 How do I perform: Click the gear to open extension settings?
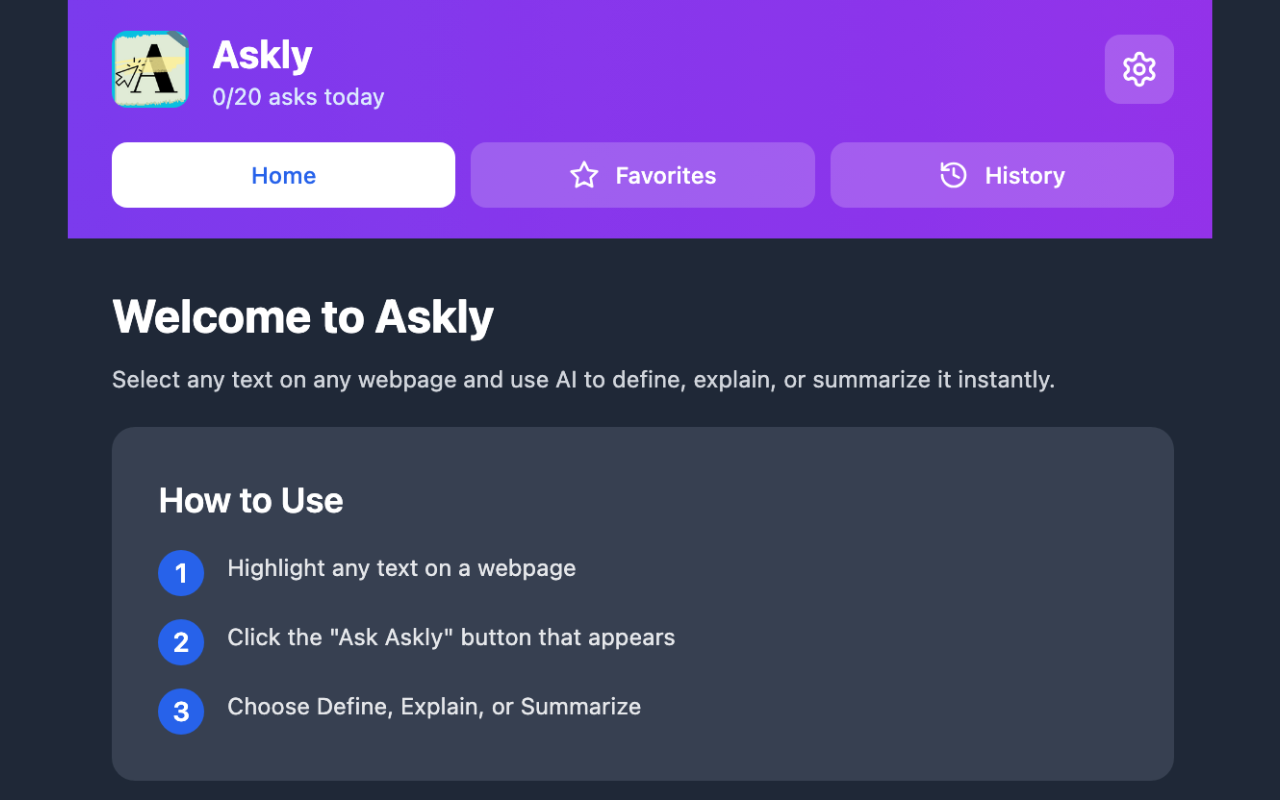coord(1138,69)
